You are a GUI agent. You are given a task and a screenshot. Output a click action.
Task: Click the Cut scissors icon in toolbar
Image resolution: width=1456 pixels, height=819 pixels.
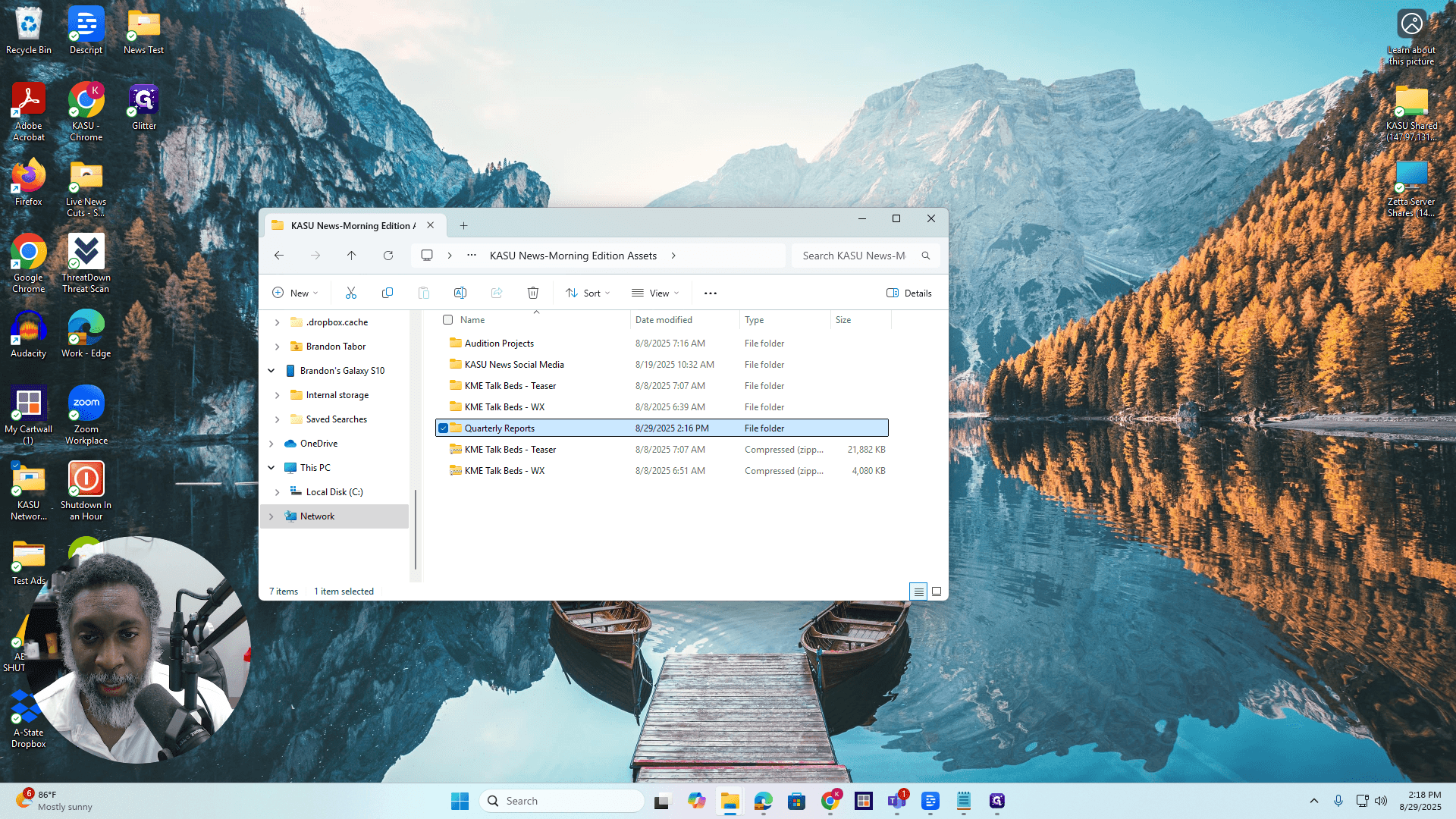pos(351,293)
